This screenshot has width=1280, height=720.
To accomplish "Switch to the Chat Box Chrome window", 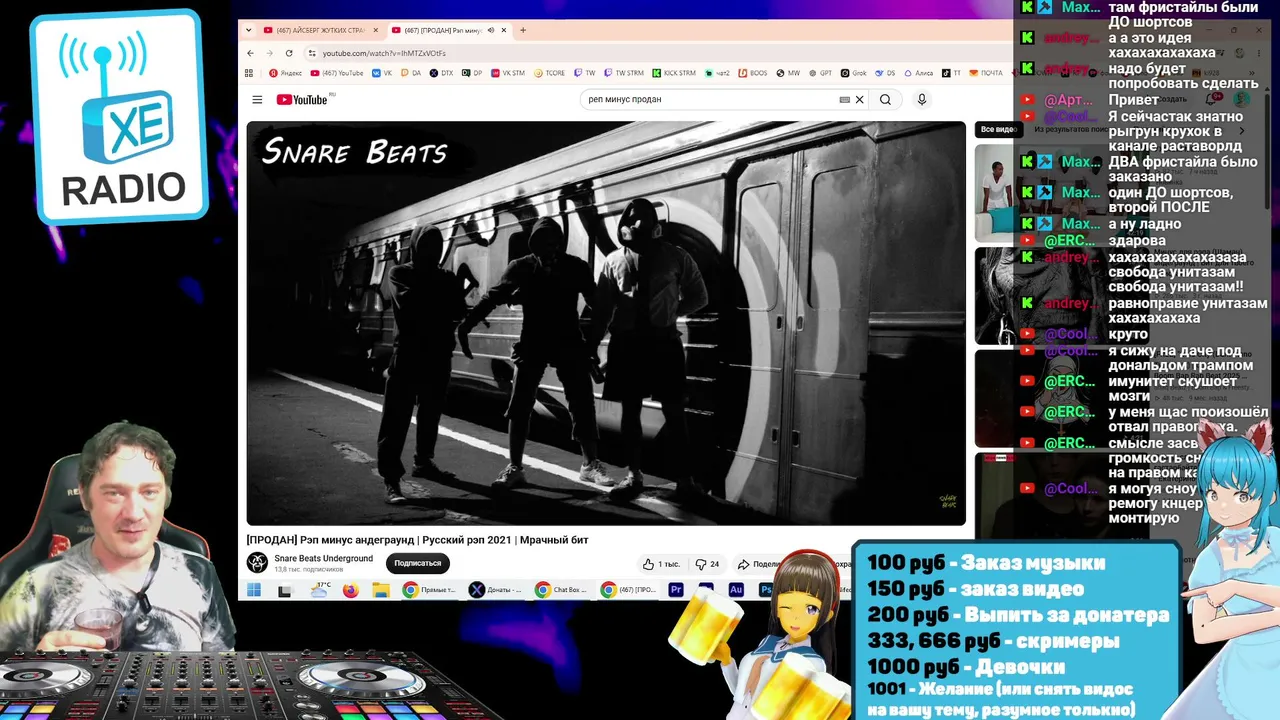I will coord(561,590).
